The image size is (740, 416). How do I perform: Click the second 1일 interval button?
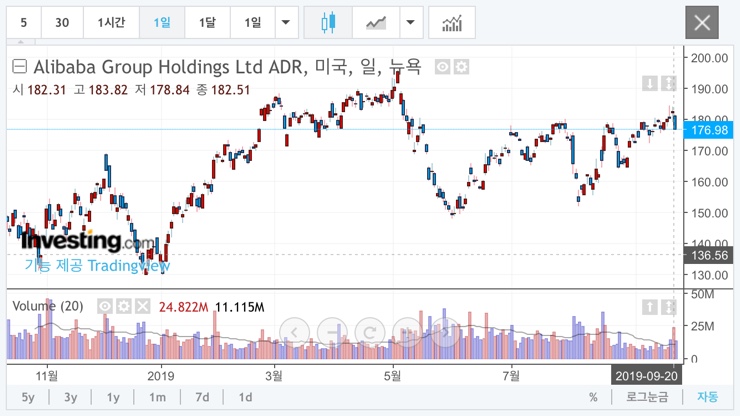coord(252,22)
